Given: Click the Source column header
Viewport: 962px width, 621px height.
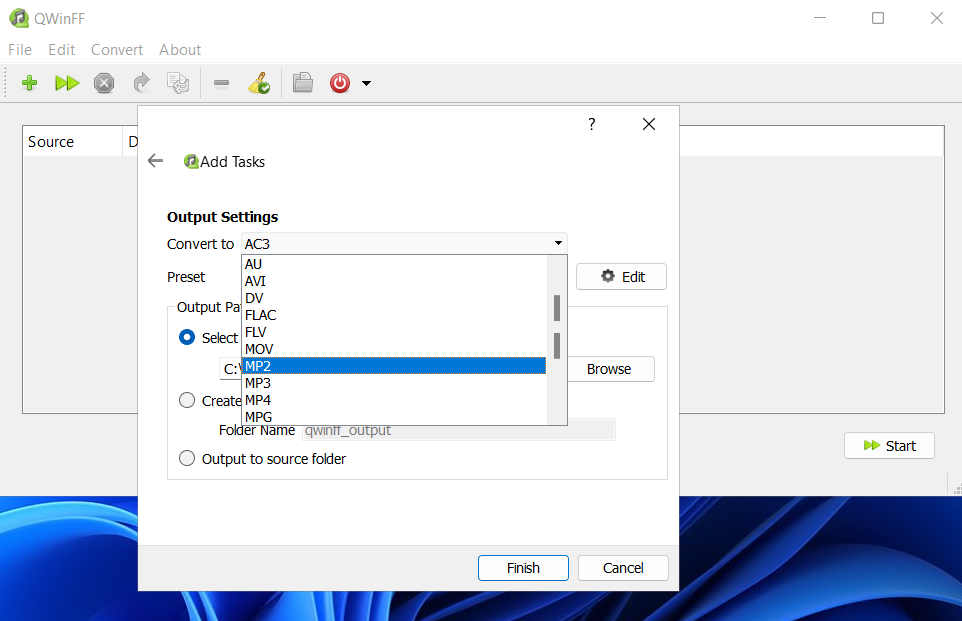Looking at the screenshot, I should tap(72, 142).
